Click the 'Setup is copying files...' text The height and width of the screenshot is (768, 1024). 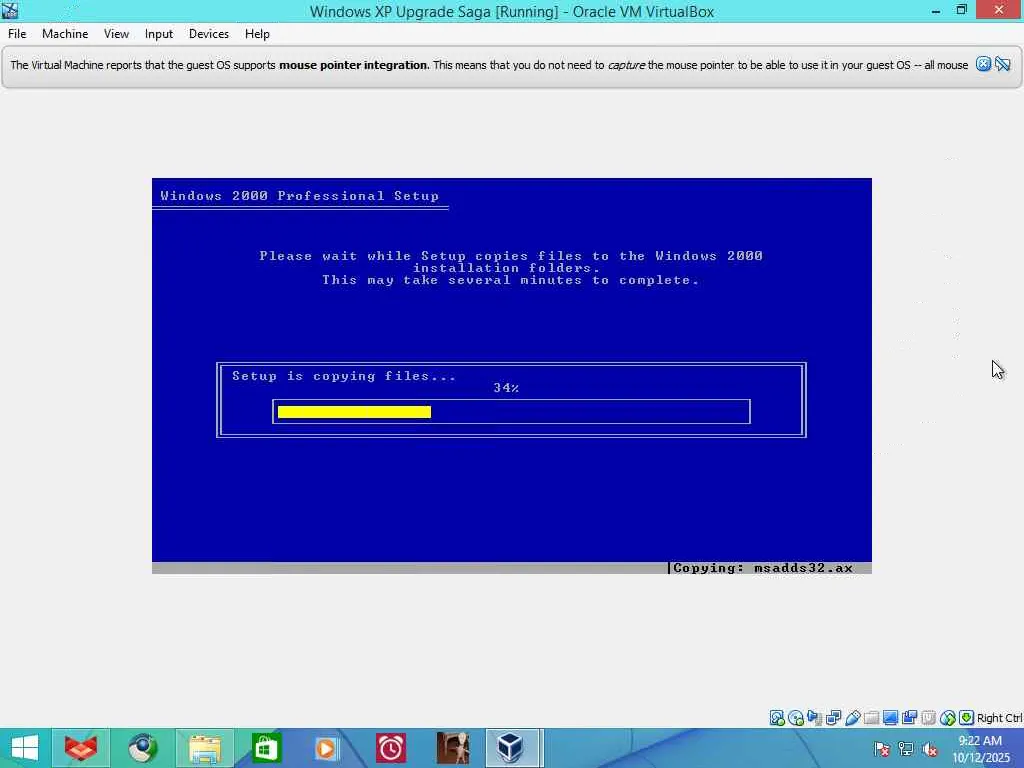tap(344, 376)
